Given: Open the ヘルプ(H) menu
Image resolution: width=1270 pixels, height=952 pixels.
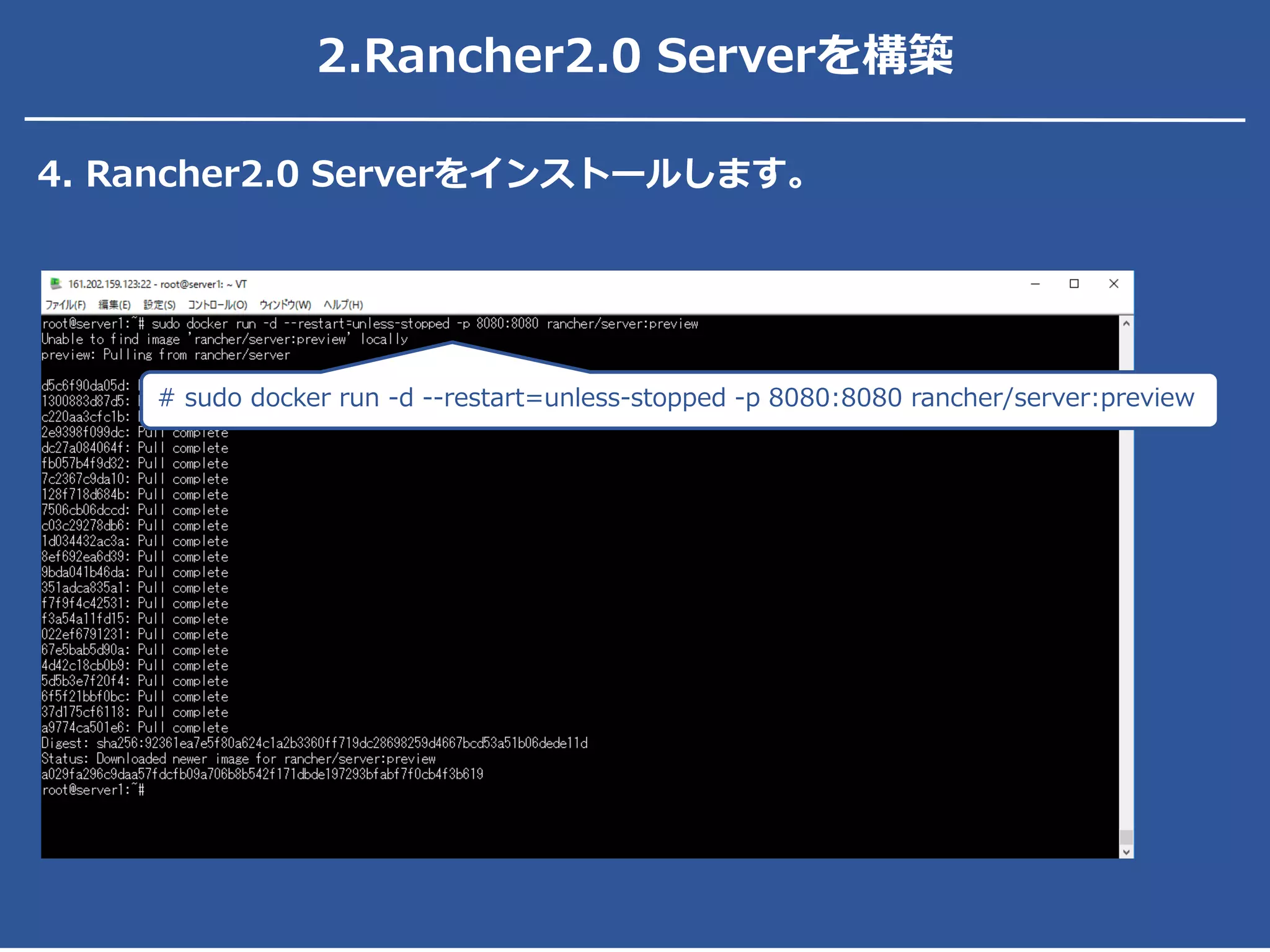Looking at the screenshot, I should pyautogui.click(x=343, y=304).
